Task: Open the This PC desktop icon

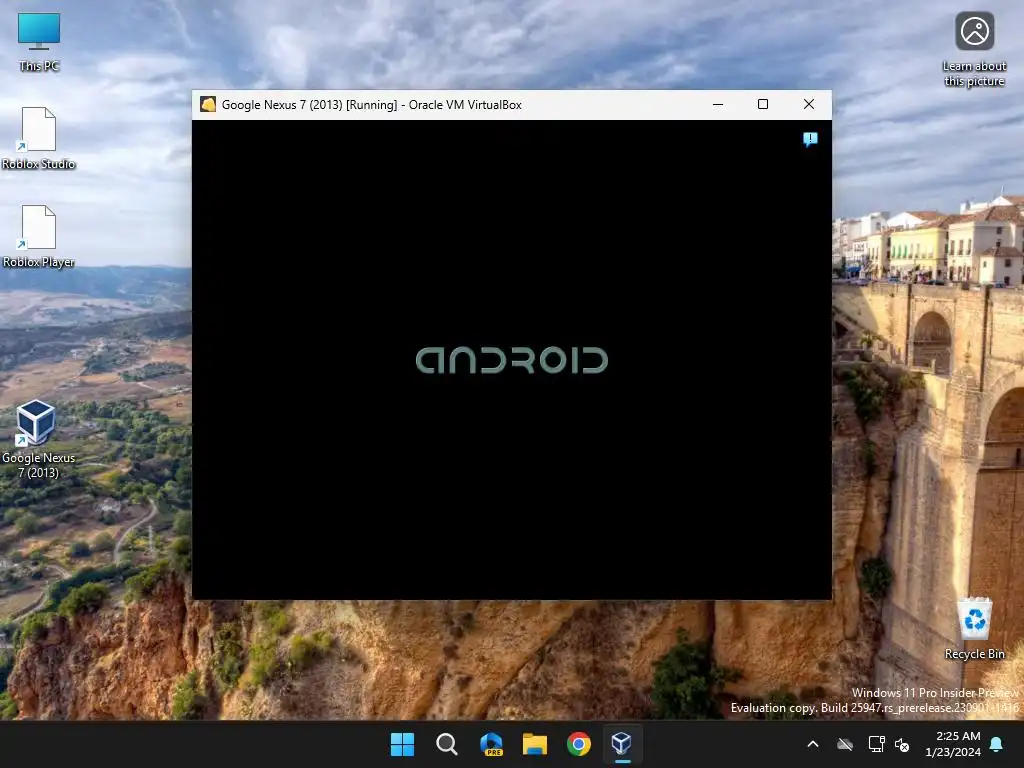Action: click(39, 42)
